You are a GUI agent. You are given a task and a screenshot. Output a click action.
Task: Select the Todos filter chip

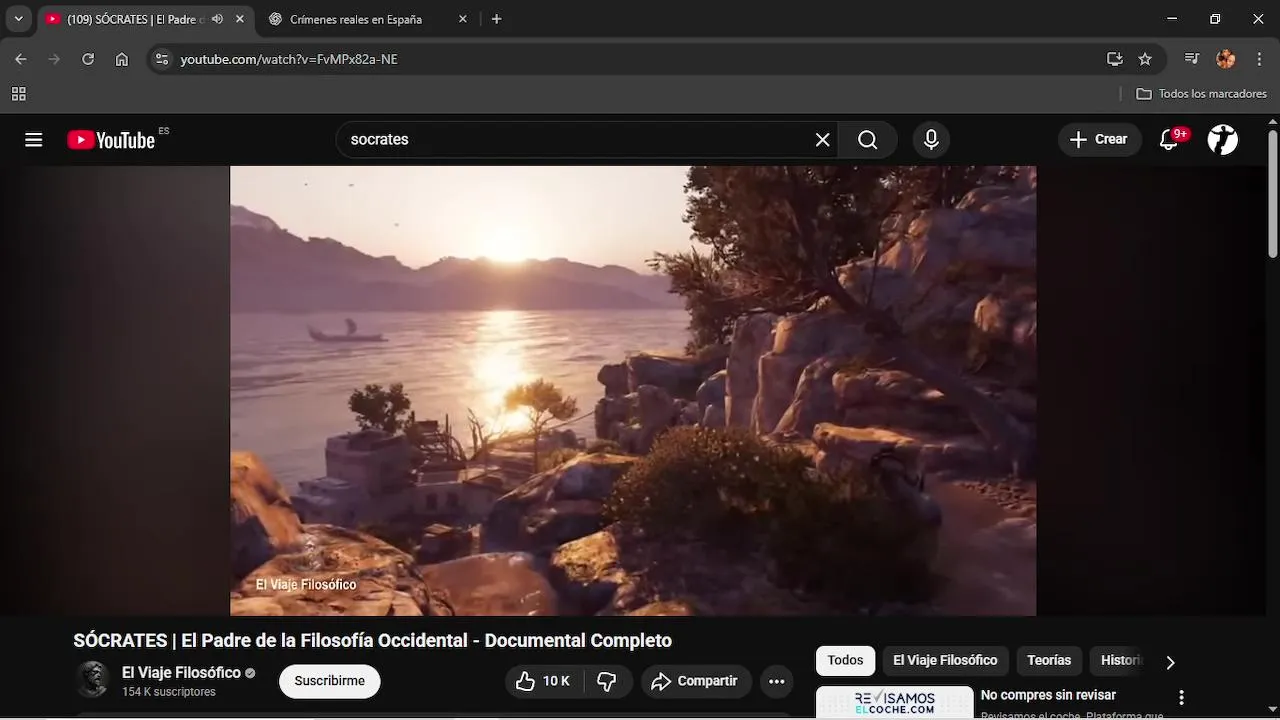click(x=845, y=660)
